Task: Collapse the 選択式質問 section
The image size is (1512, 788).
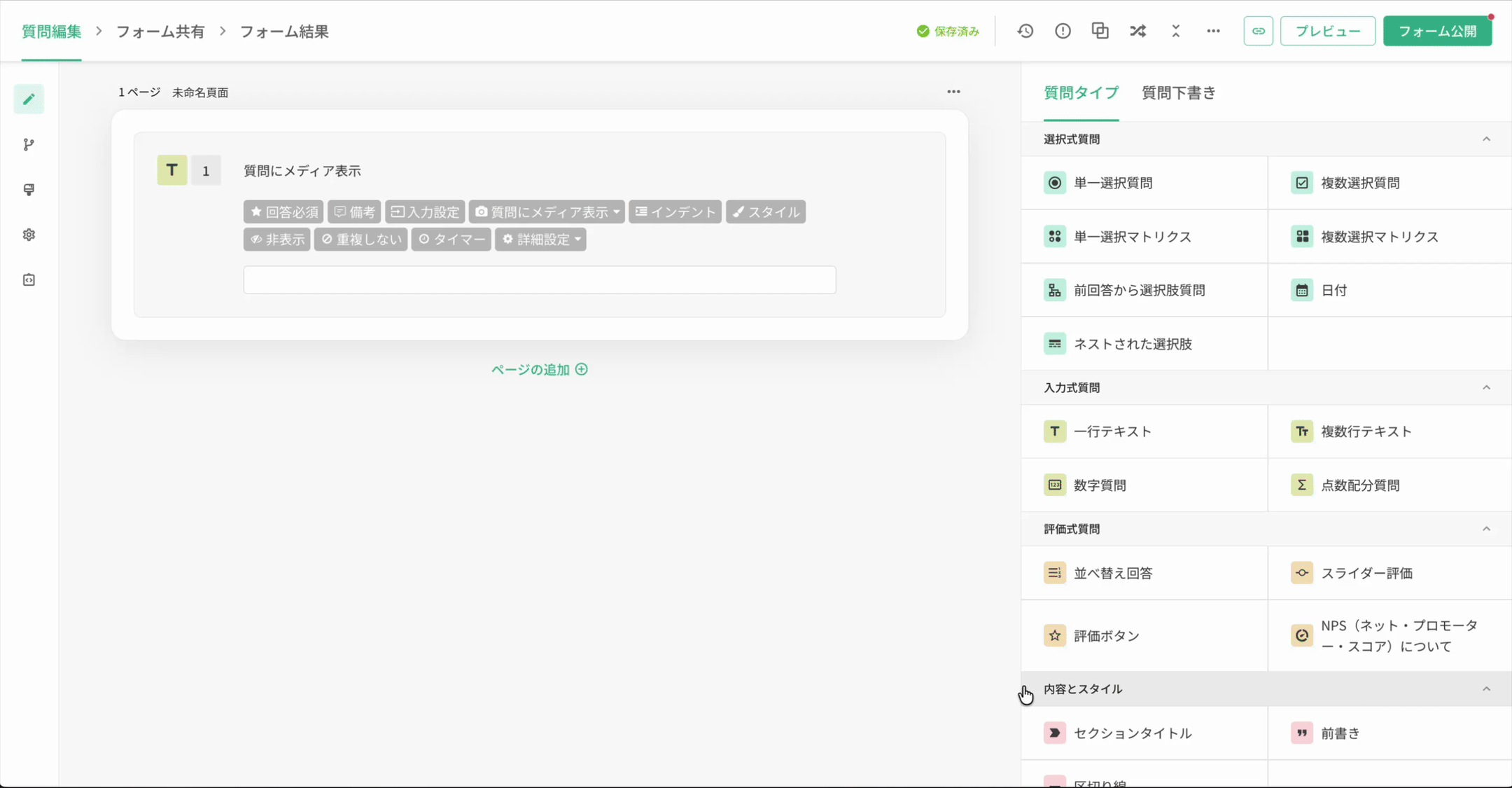Action: tap(1486, 139)
